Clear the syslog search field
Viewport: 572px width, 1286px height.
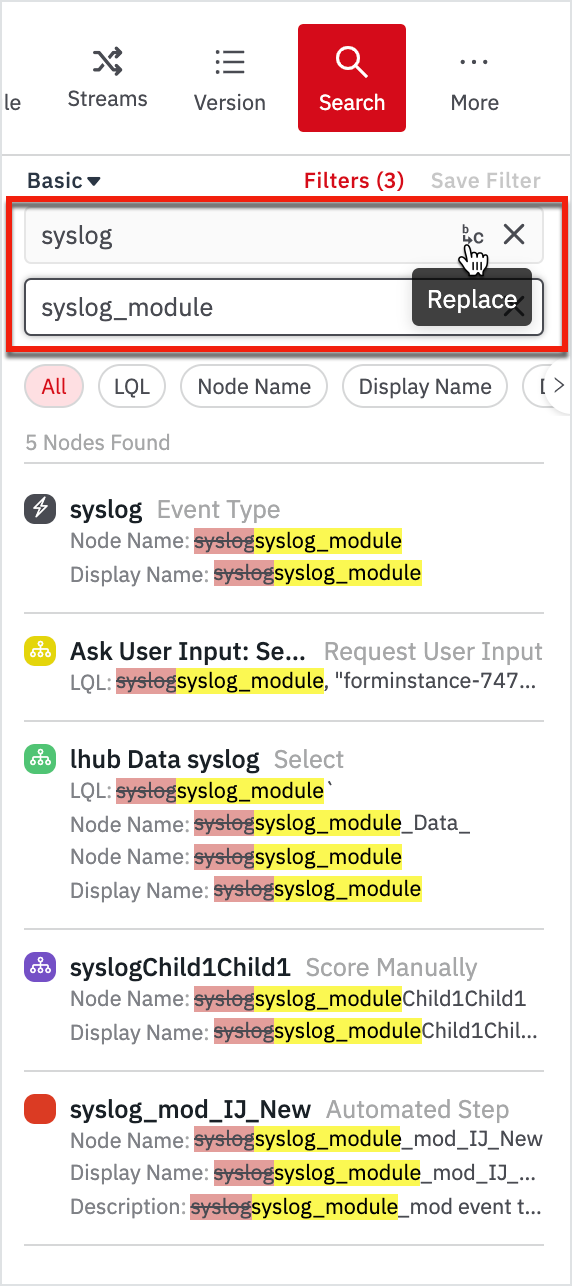(514, 235)
